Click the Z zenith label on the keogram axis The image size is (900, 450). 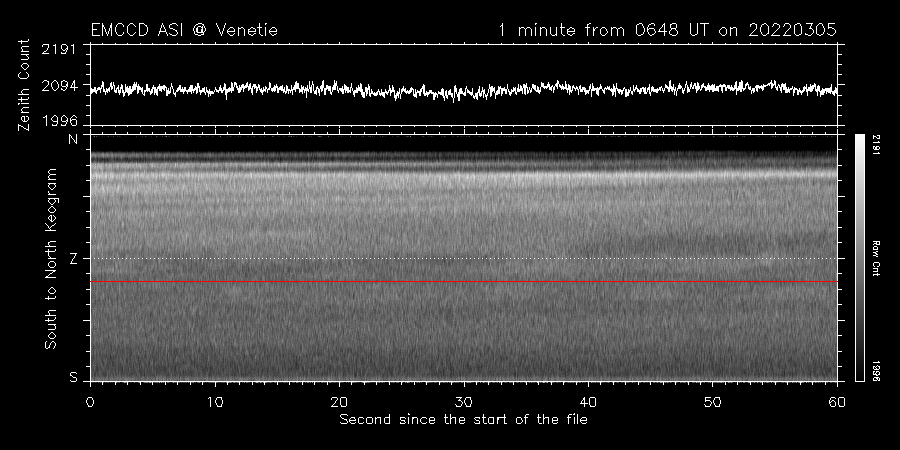point(73,259)
